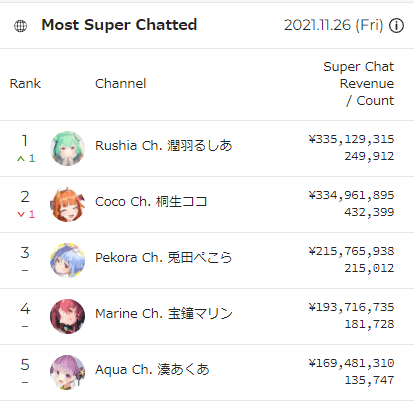Click the Rank column header
The image size is (414, 406).
point(25,84)
